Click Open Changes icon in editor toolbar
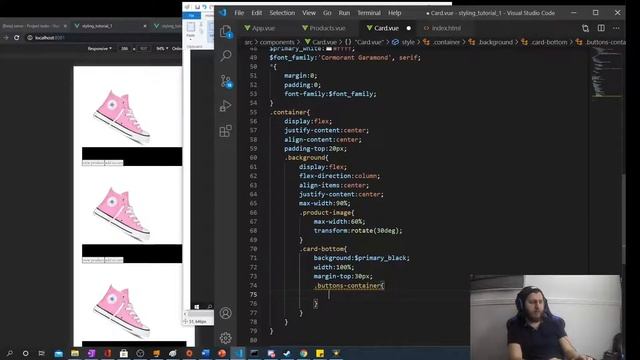640x360 pixels. point(585,28)
